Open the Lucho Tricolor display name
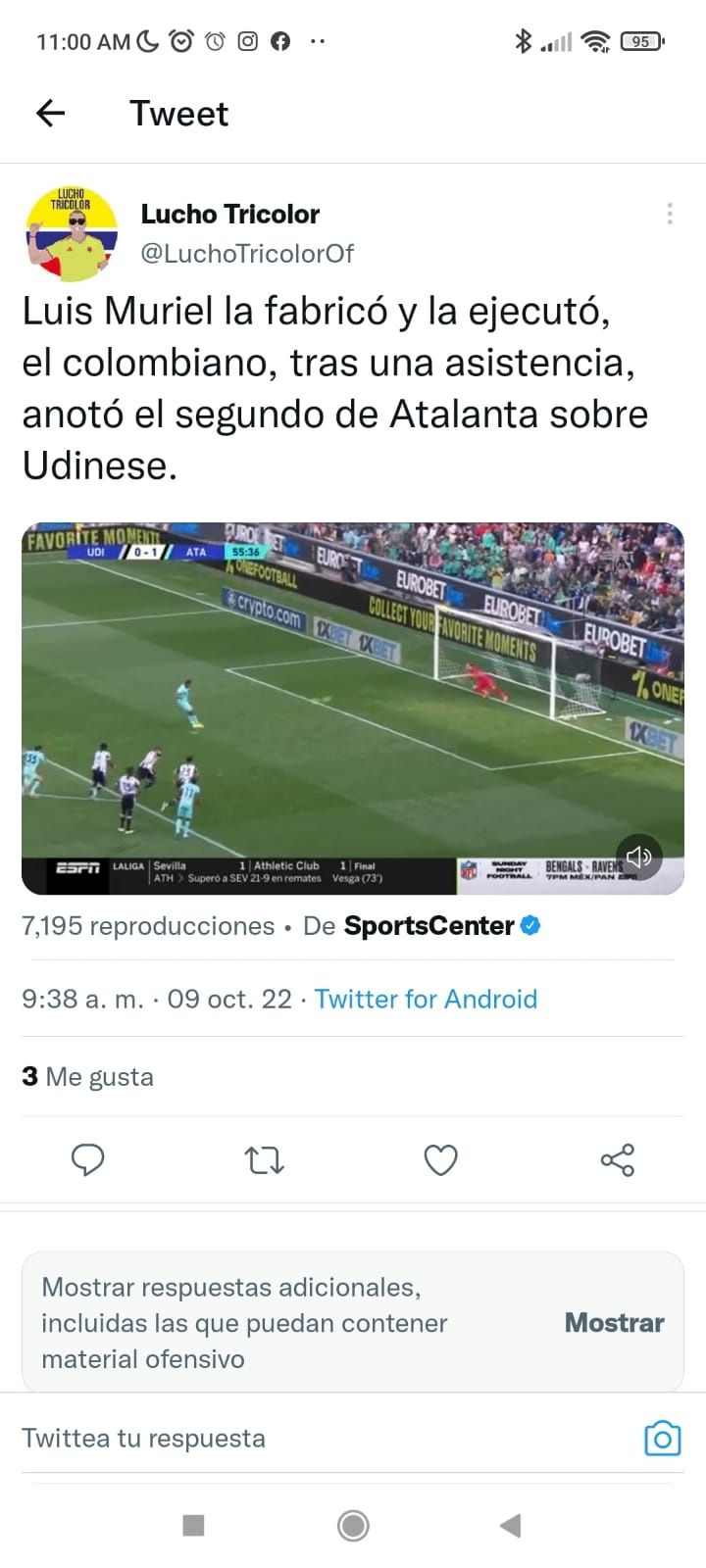This screenshot has height=1568, width=706. 230,214
